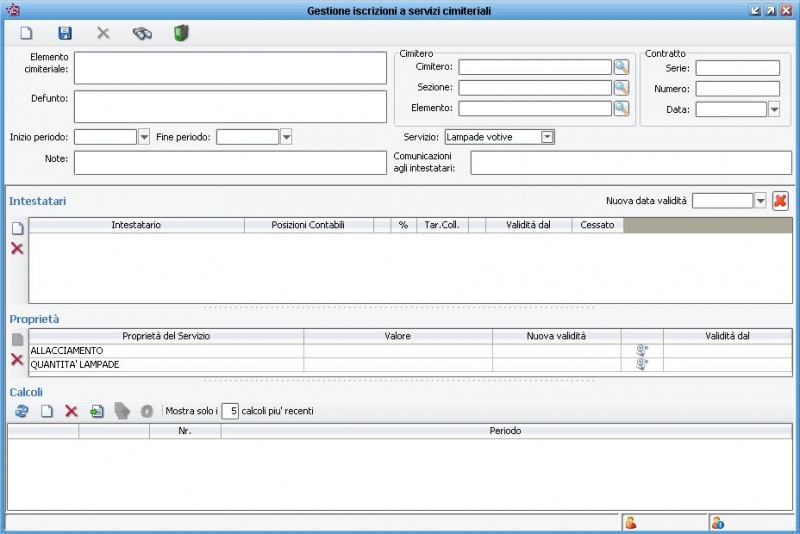800x534 pixels.
Task: Expand the Fine periodo date picker
Action: 286,137
